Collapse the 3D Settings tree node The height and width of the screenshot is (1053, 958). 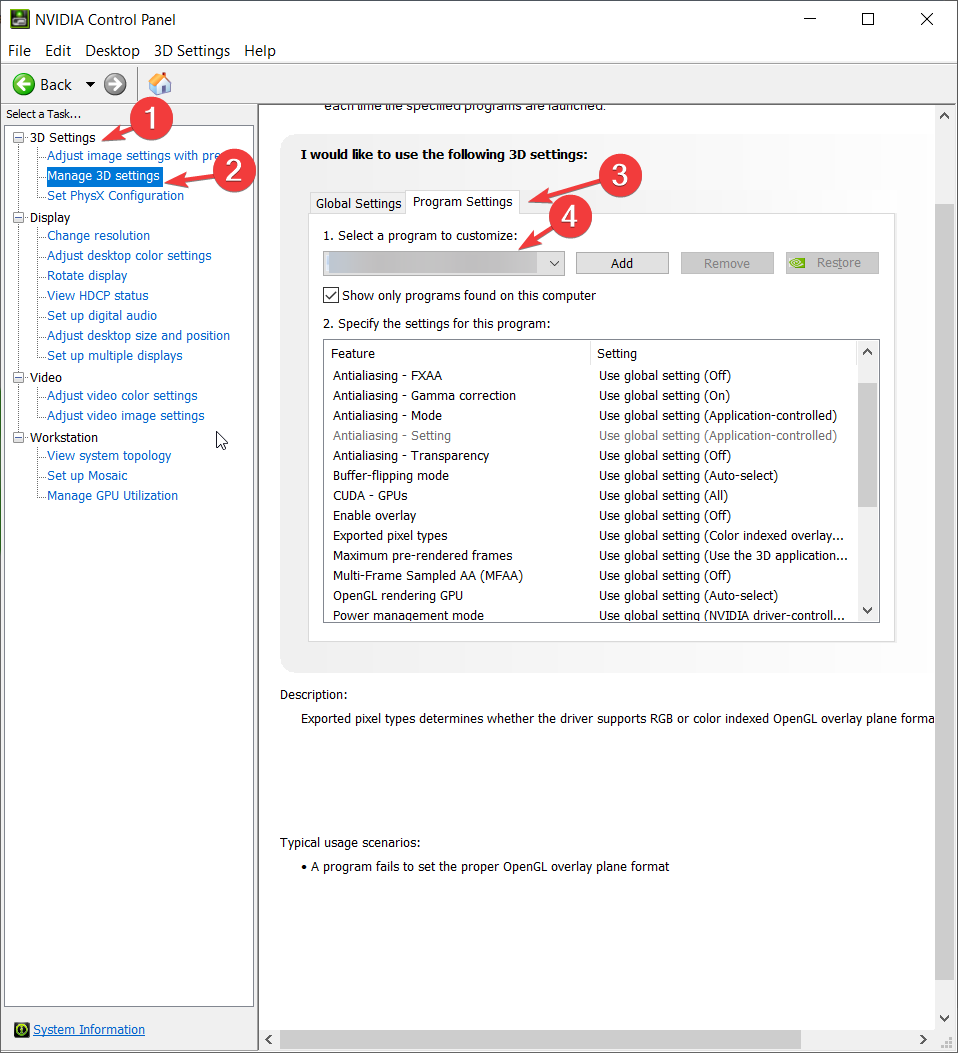[19, 137]
